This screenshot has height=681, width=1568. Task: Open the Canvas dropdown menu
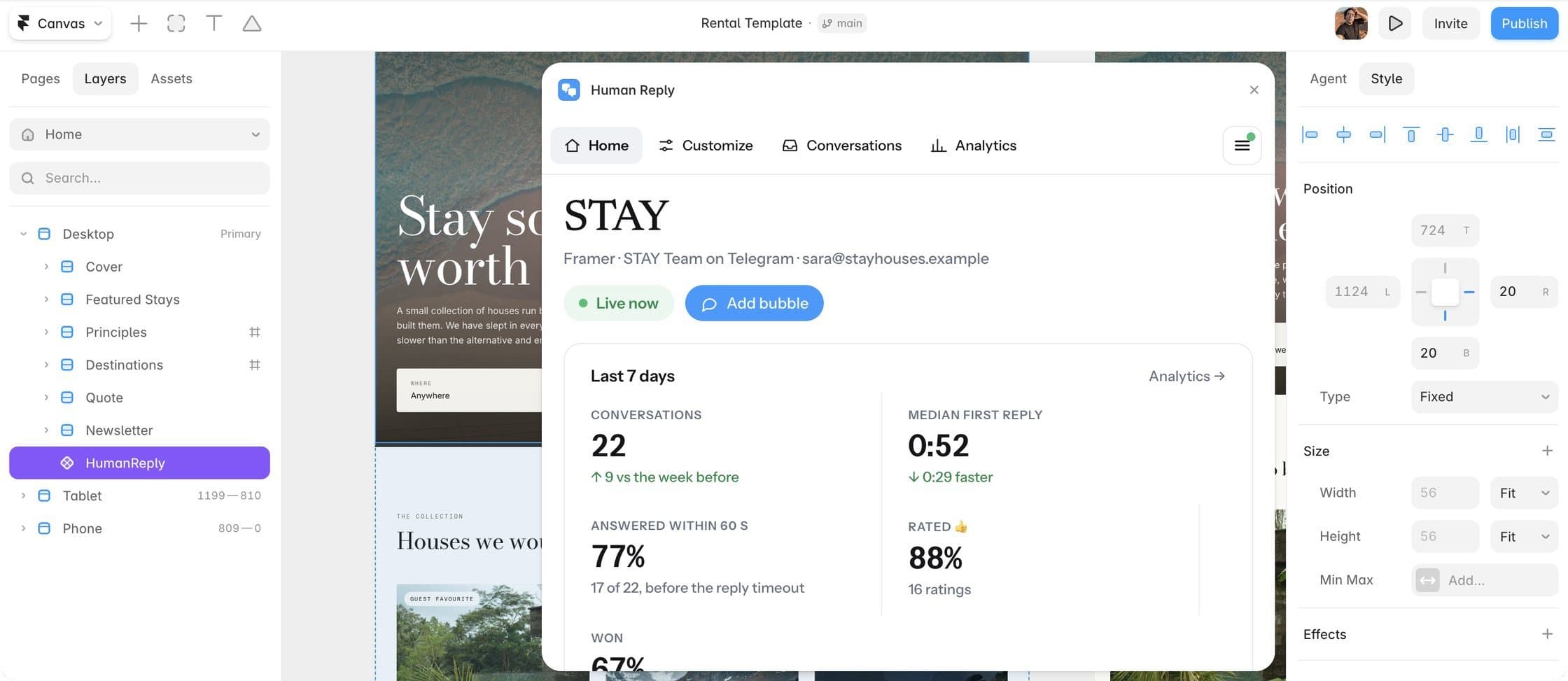60,23
